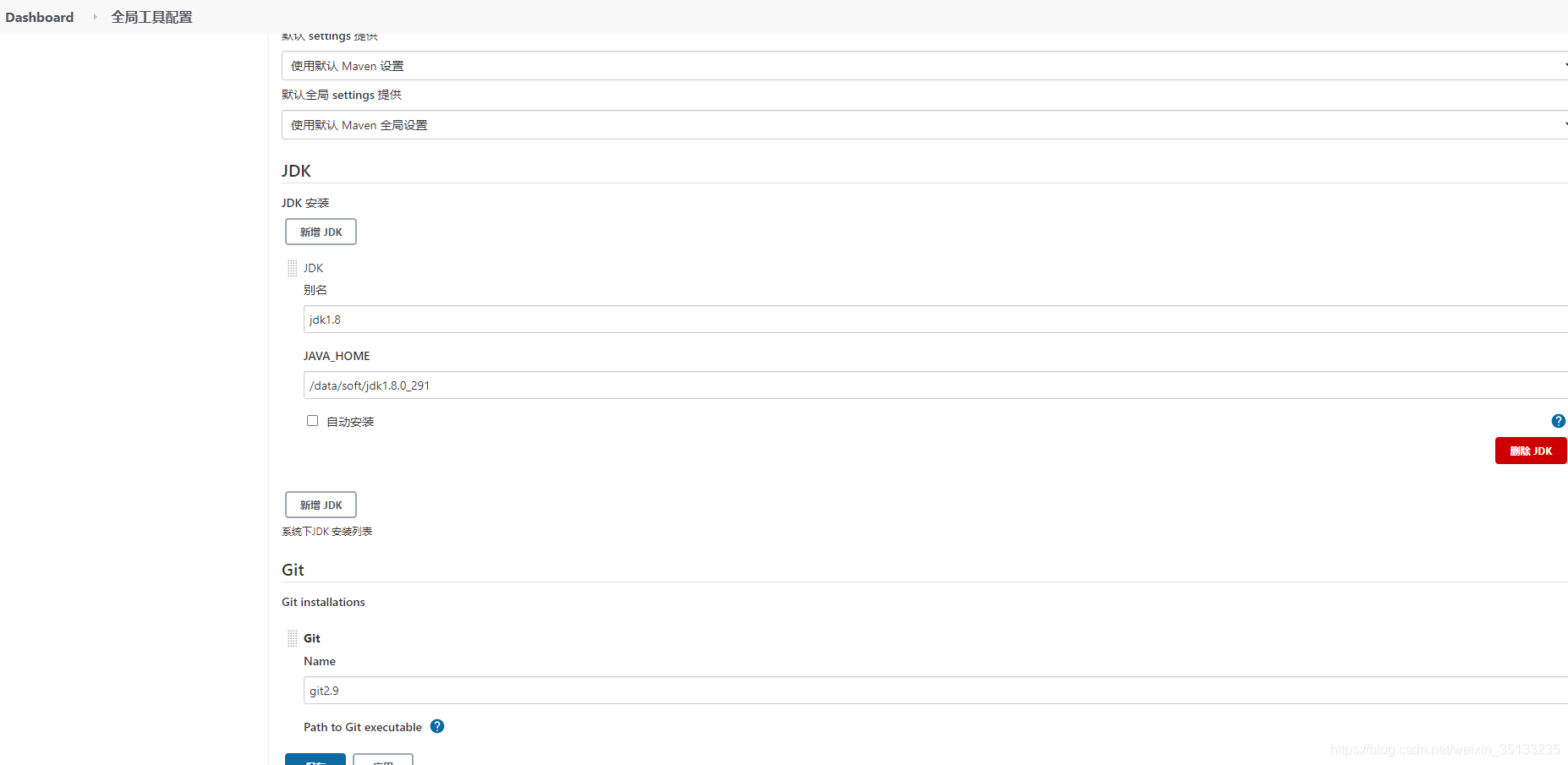
Task: Grab the JDK entry drag handle
Action: (x=292, y=268)
